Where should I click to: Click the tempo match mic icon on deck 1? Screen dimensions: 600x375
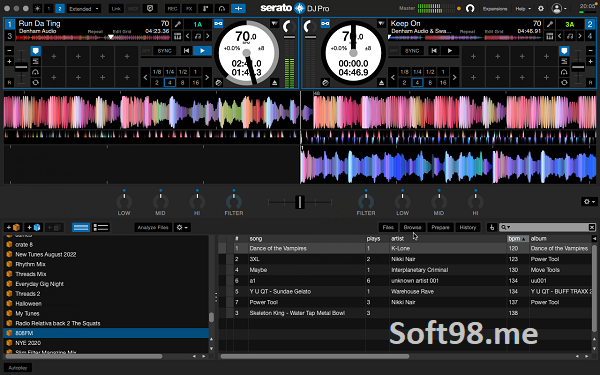pyautogui.click(x=178, y=24)
